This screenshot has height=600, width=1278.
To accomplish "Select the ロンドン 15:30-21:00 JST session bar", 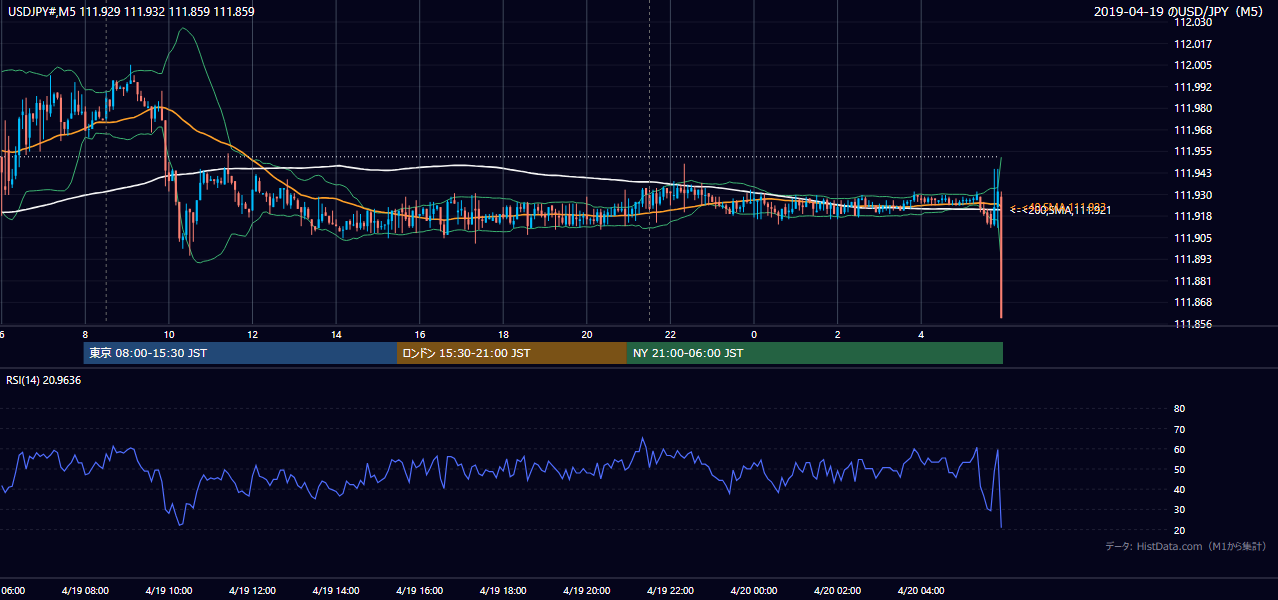I will coord(512,353).
